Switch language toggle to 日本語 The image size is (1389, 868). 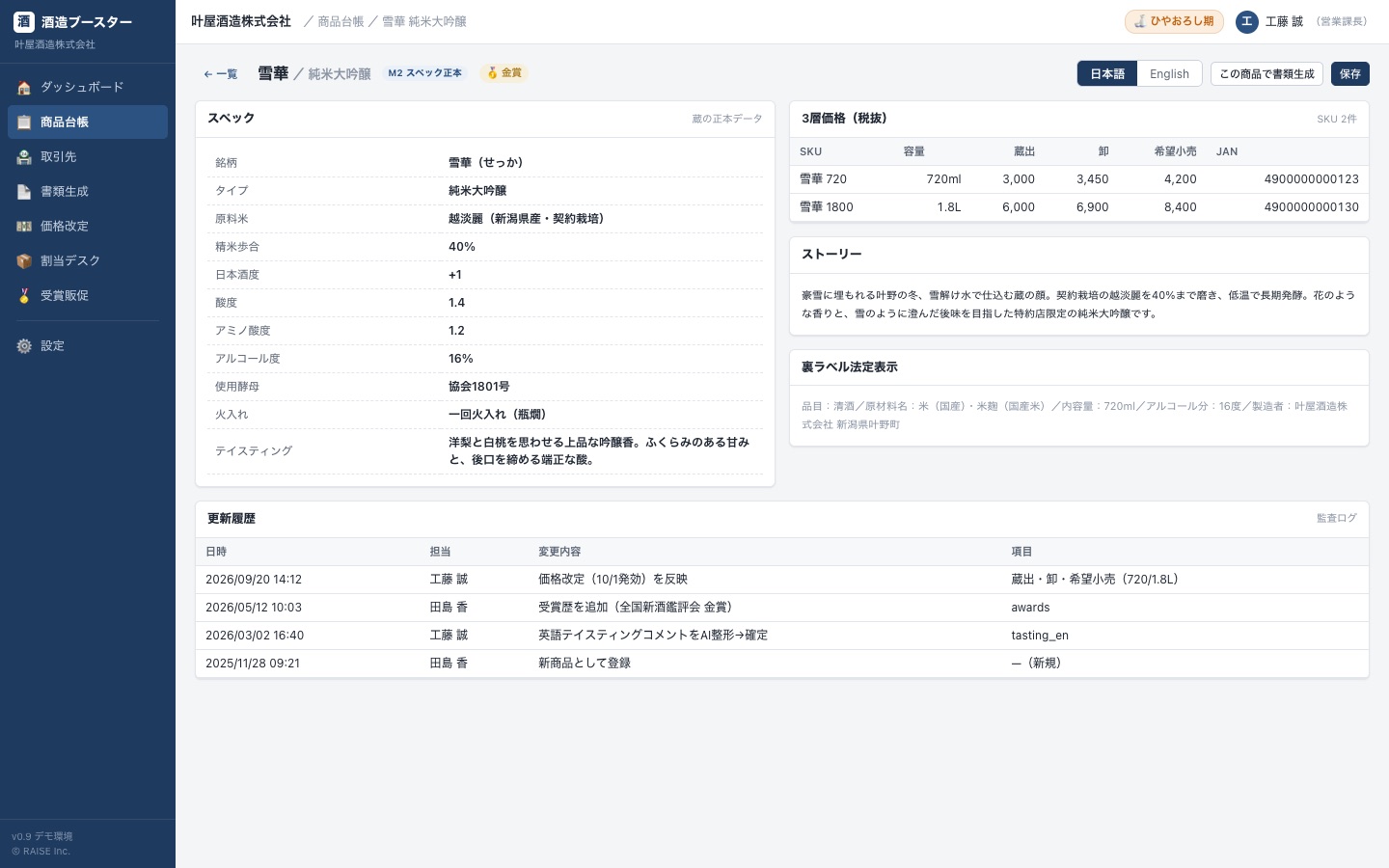pos(1107,74)
